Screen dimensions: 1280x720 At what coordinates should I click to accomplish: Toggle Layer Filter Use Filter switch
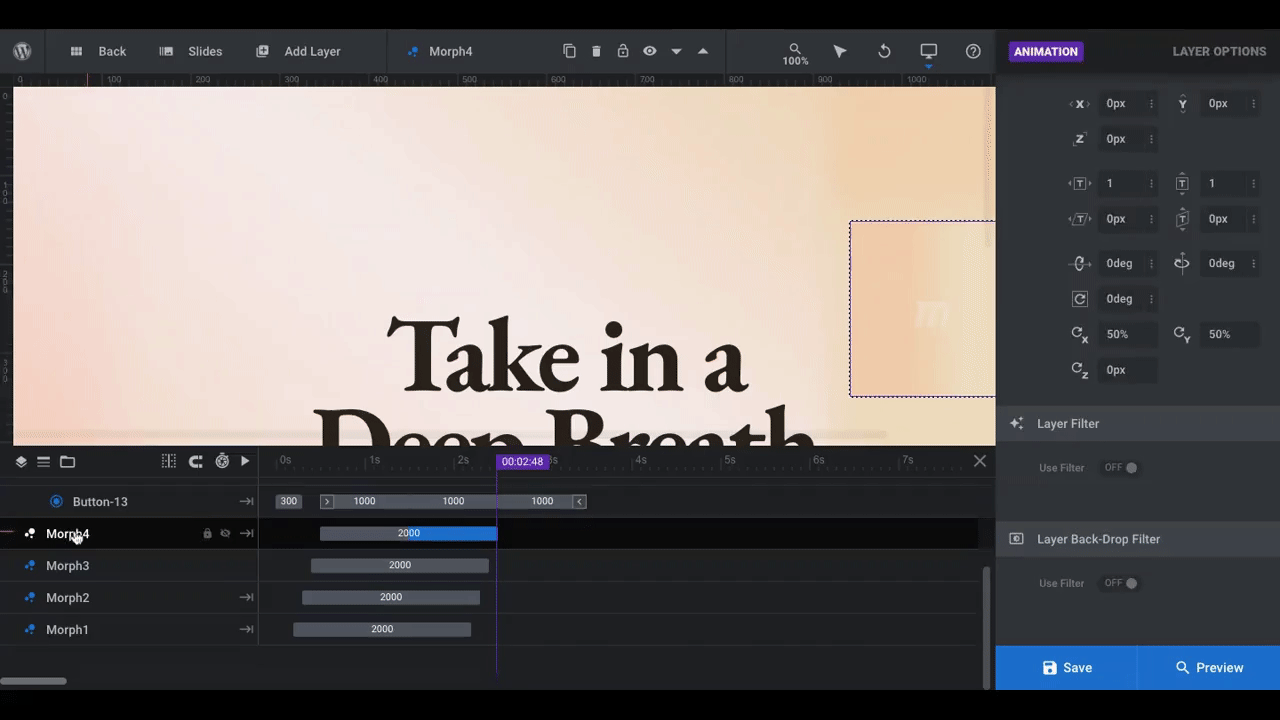pyautogui.click(x=1121, y=468)
